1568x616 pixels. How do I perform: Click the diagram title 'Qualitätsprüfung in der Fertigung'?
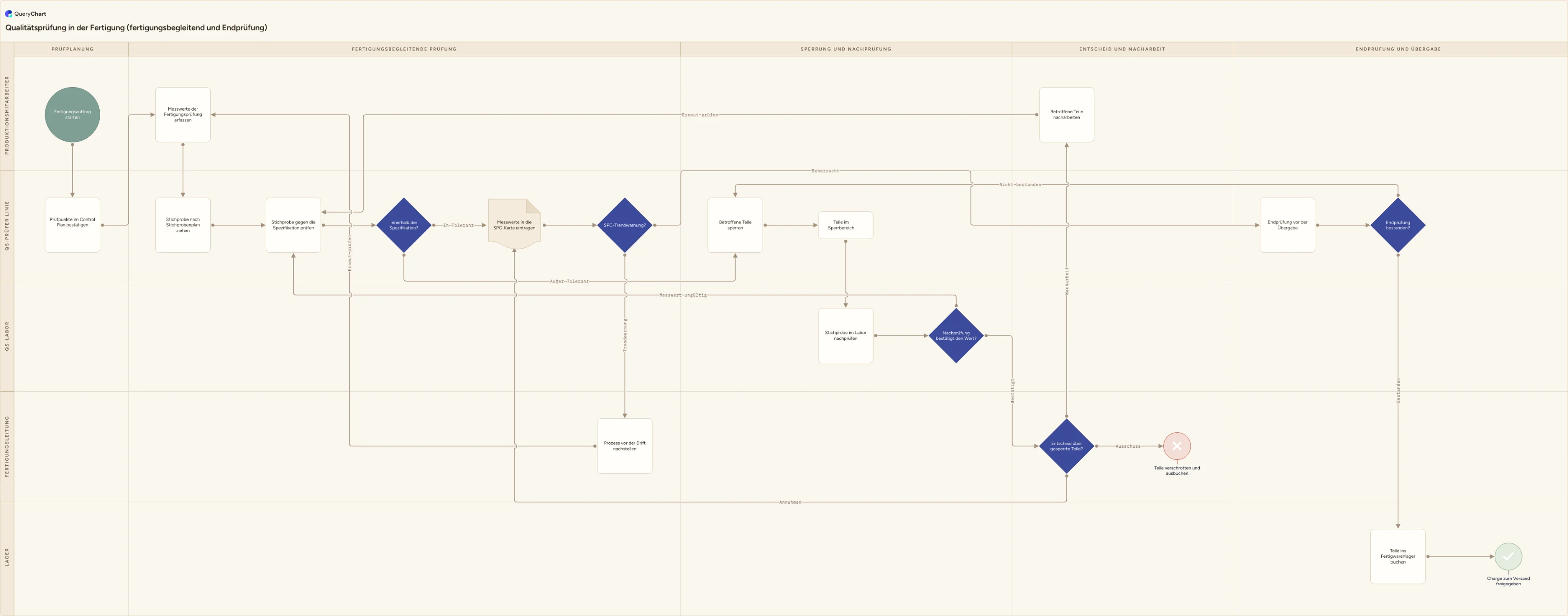[x=136, y=28]
